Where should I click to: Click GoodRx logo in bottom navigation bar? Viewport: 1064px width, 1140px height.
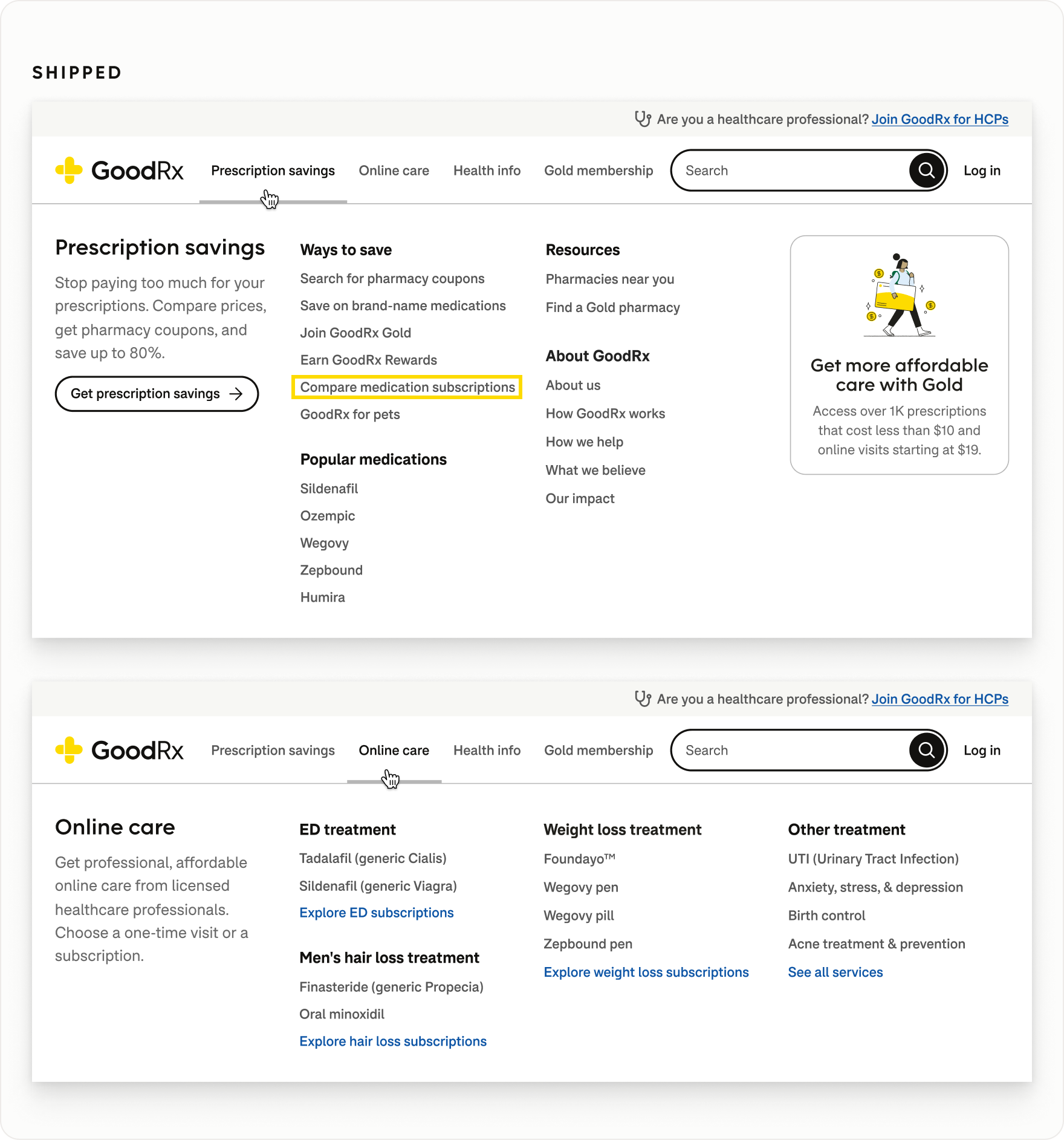pos(119,750)
